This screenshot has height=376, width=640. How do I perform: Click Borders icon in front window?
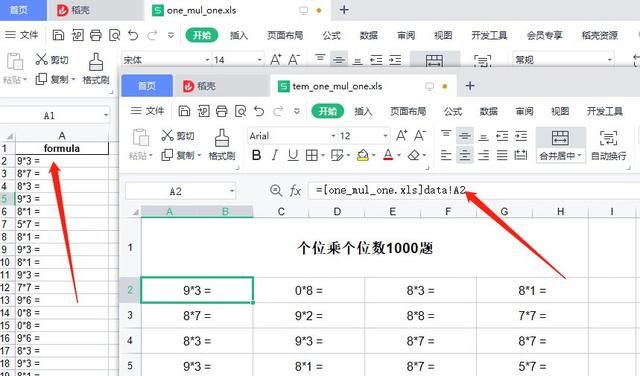312,155
